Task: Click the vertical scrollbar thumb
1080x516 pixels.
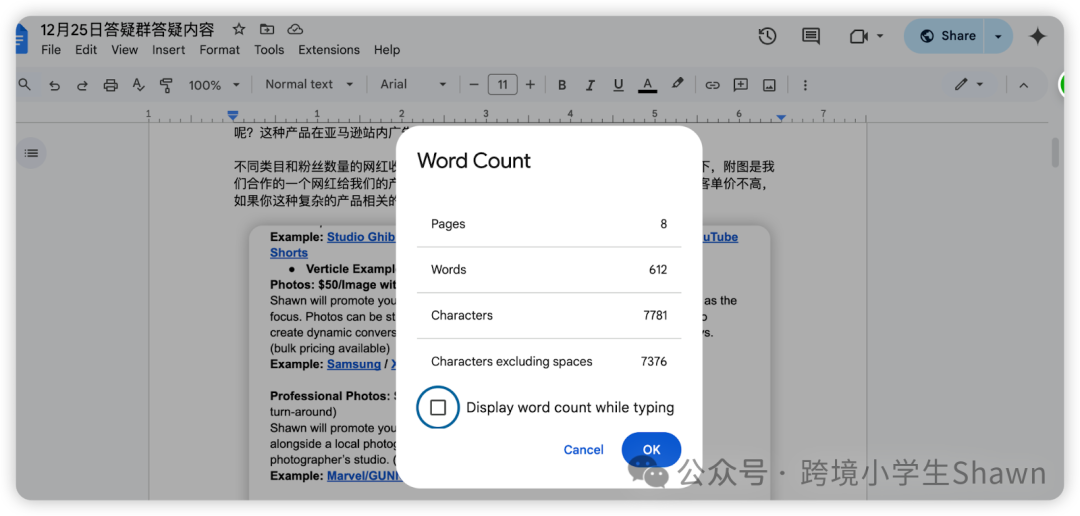Action: (1055, 152)
